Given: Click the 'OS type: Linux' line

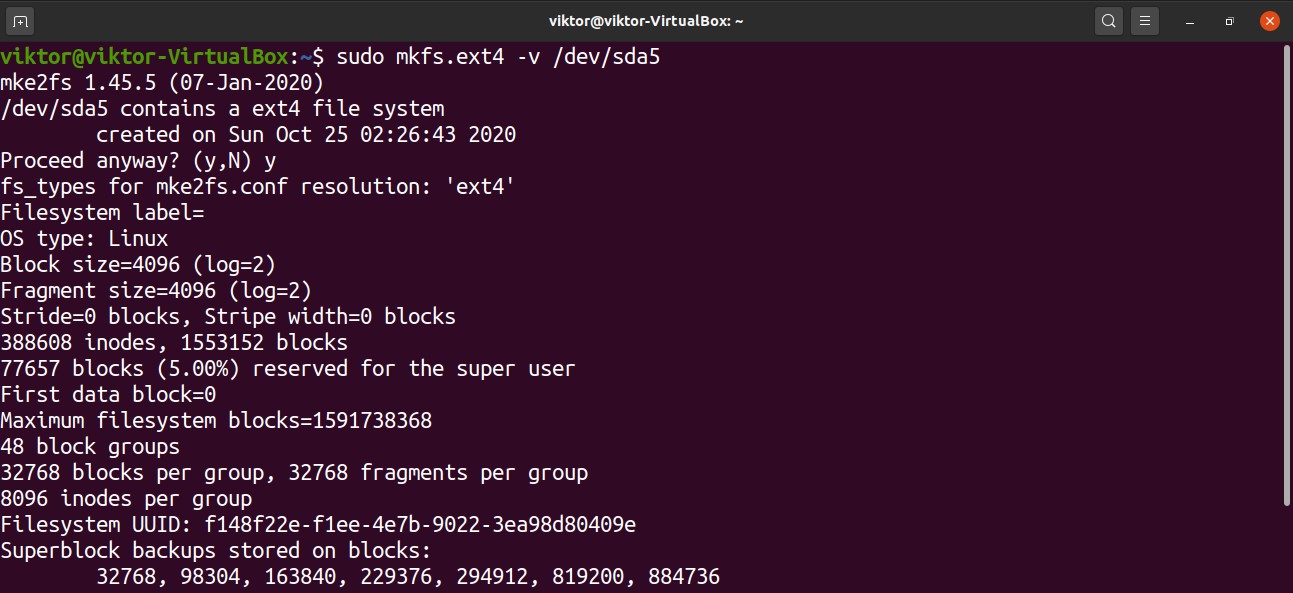Looking at the screenshot, I should (x=84, y=238).
